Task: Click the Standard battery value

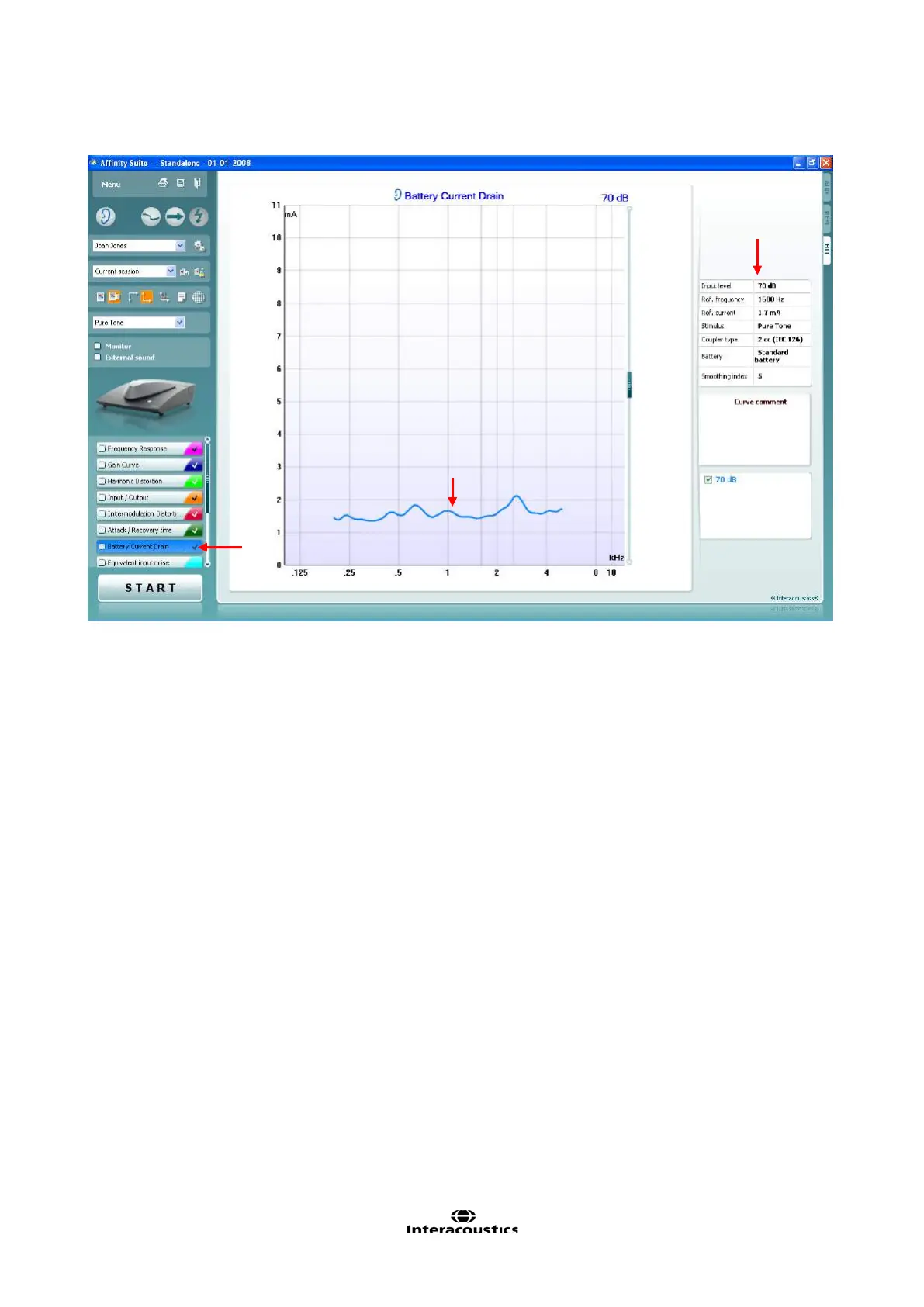Action: (771, 356)
